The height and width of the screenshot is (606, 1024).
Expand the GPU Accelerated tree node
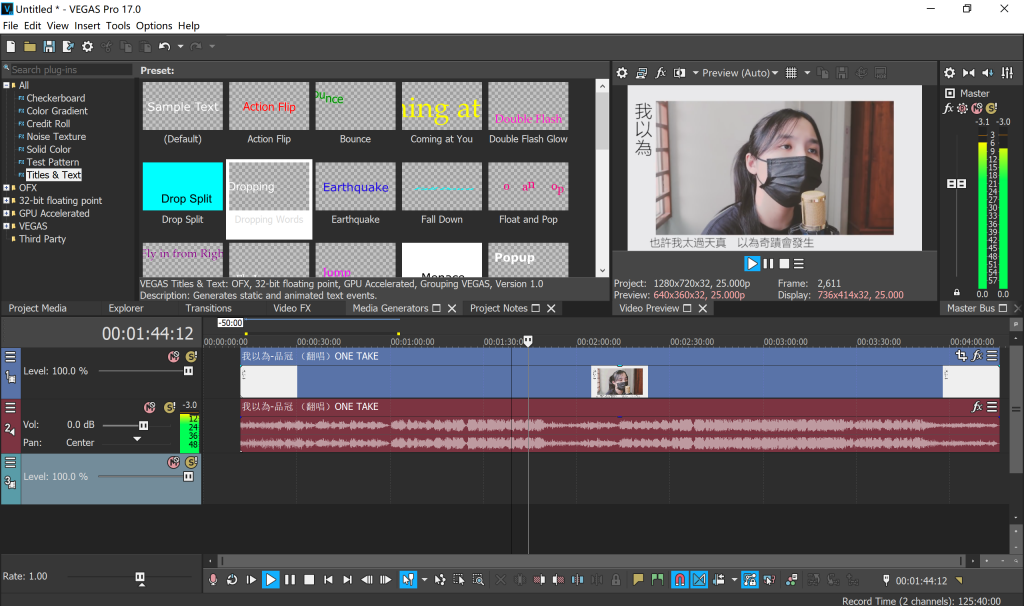(x=6, y=213)
